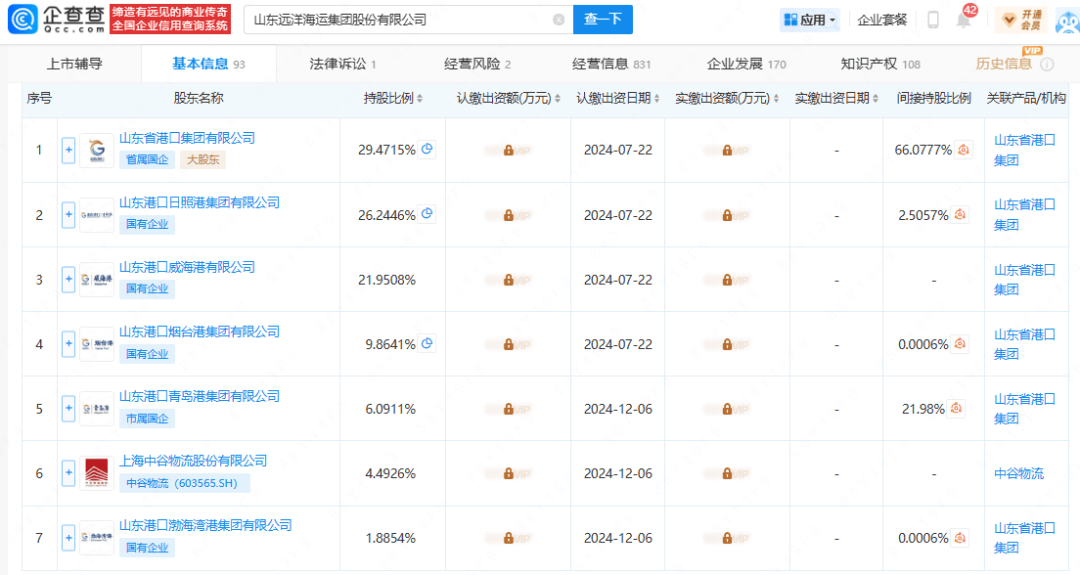Click locked 认缴出资额 VIP icon in row 1
Screen dimensions: 1080x575
[x=508, y=150]
